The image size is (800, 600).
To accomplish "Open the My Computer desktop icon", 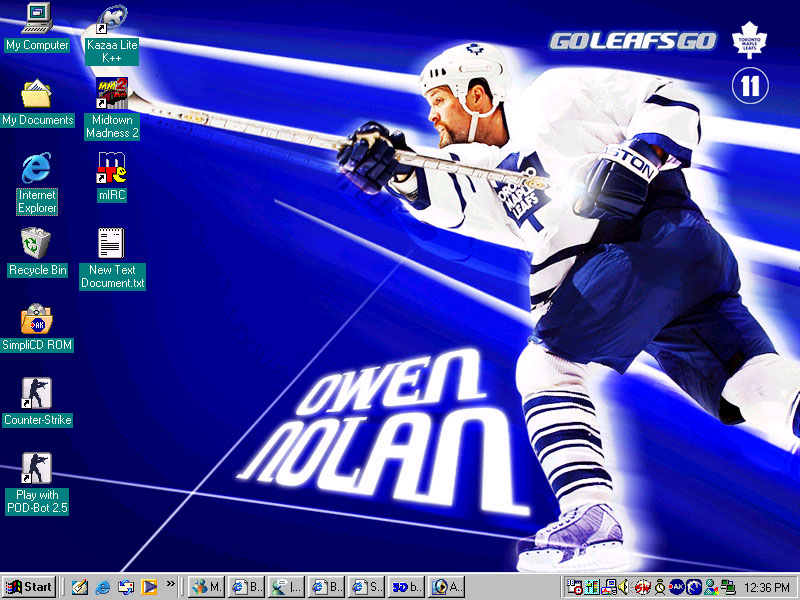I will coord(37,18).
